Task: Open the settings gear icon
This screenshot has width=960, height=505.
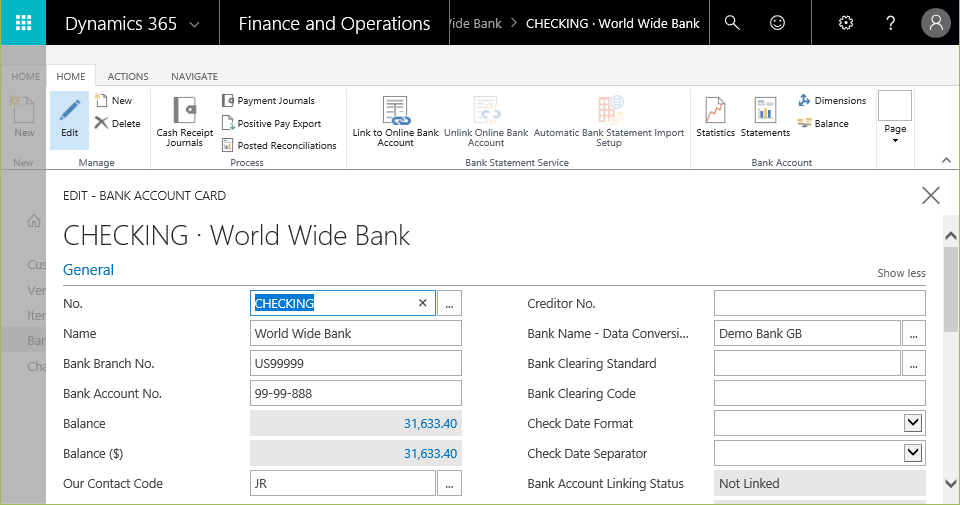Action: [846, 23]
